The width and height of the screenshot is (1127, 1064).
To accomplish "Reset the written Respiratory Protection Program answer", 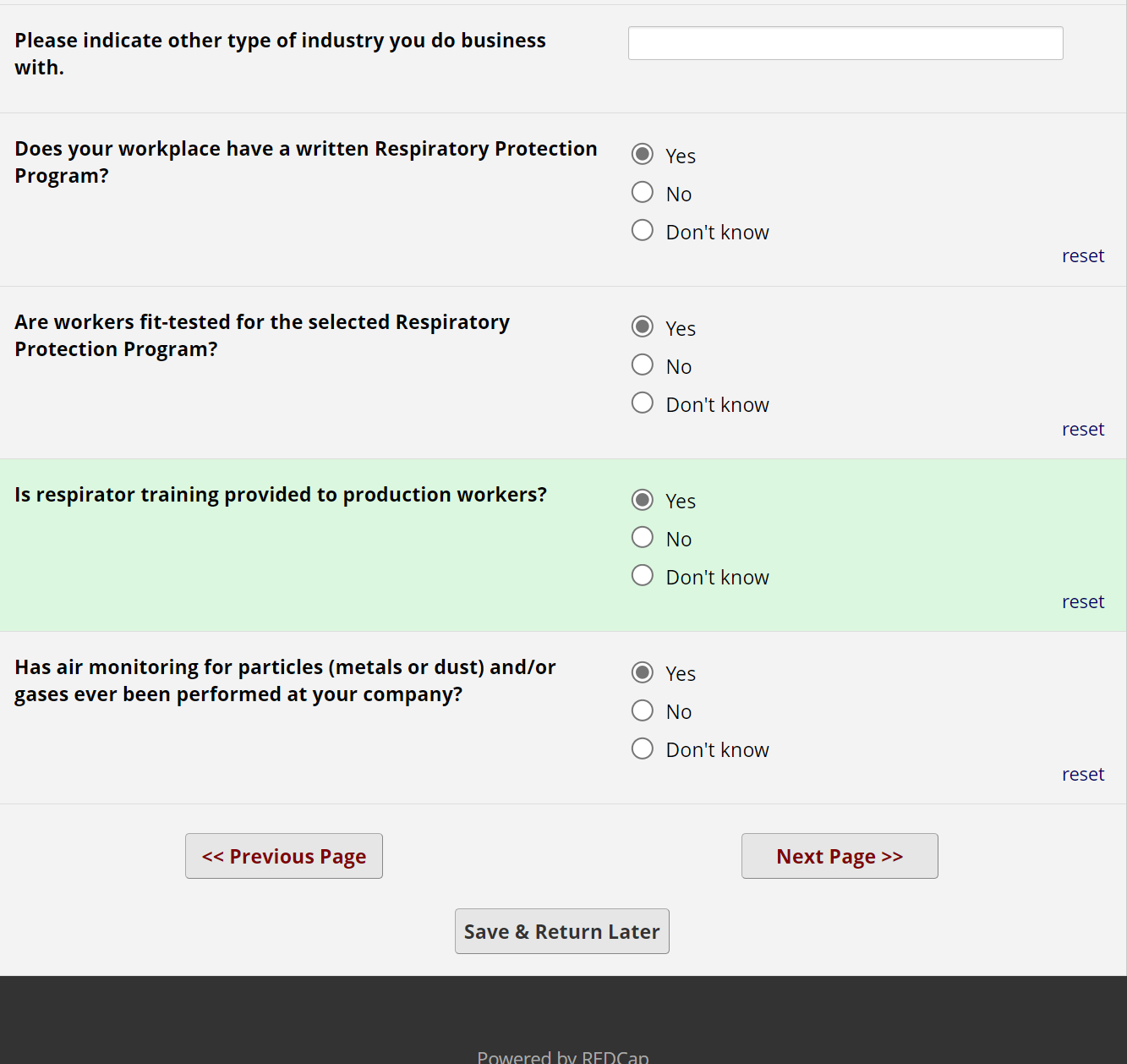I will click(1082, 256).
